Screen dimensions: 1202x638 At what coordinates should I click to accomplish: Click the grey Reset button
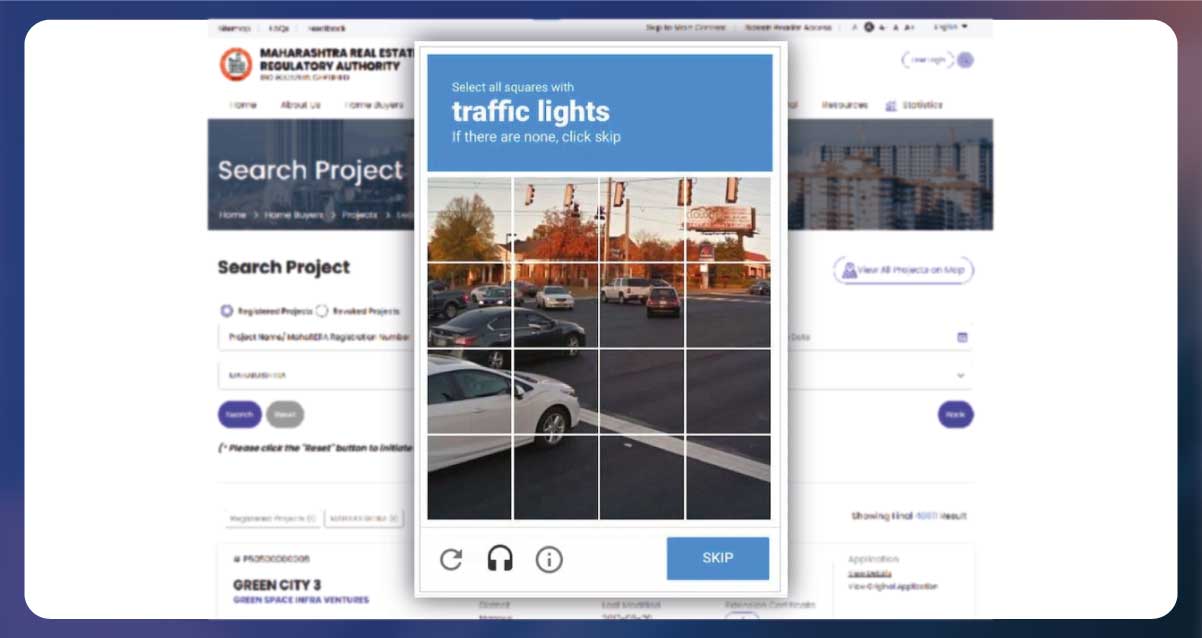(x=285, y=414)
